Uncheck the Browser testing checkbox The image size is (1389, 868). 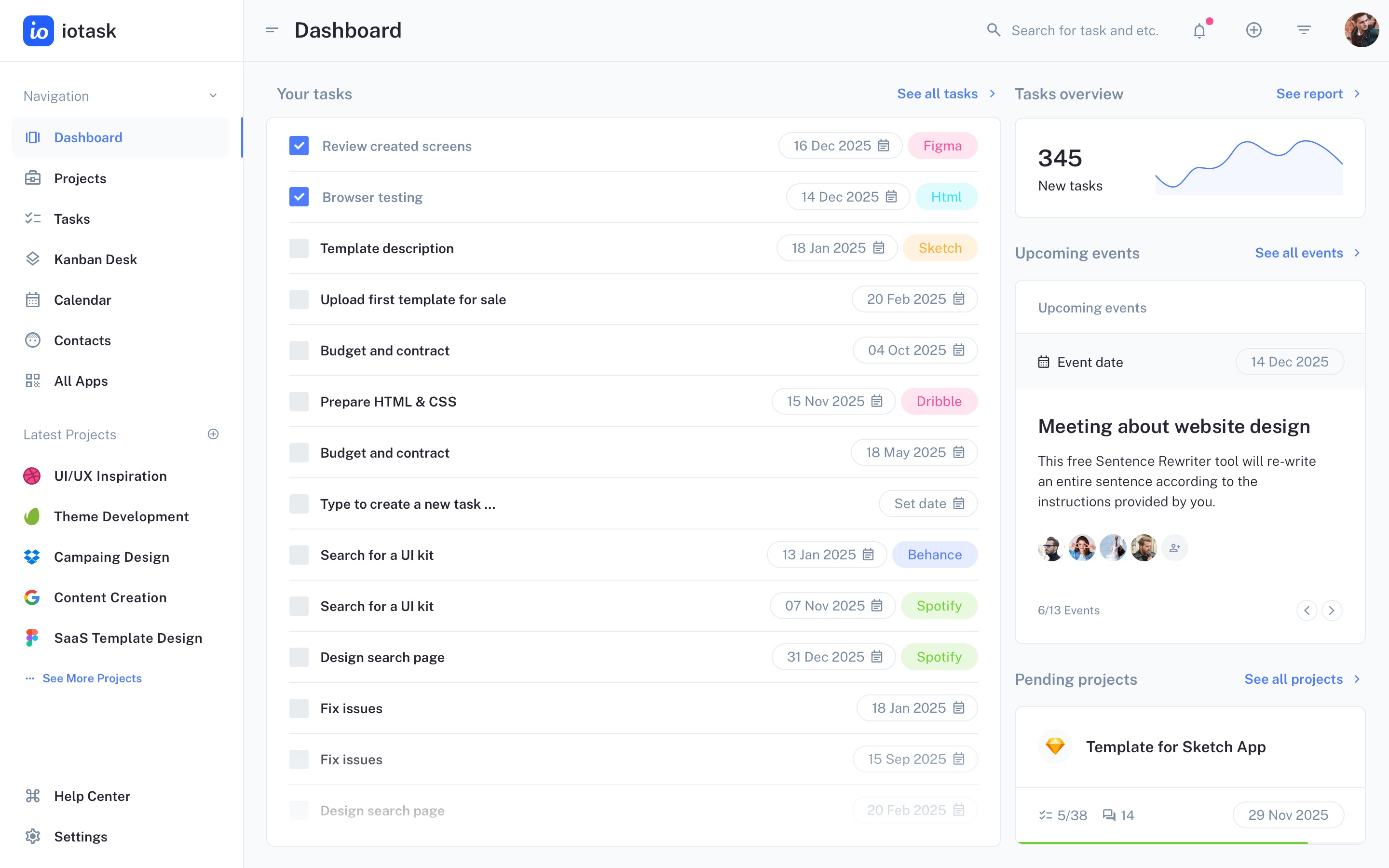299,197
